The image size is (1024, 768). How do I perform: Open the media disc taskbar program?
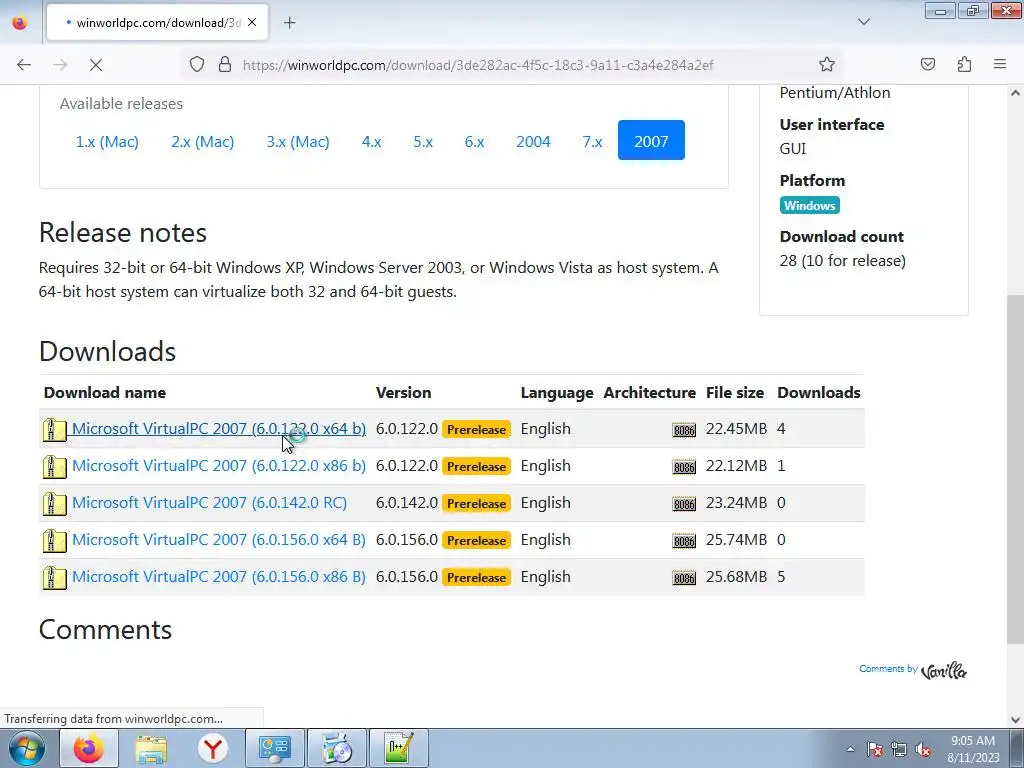[x=336, y=748]
